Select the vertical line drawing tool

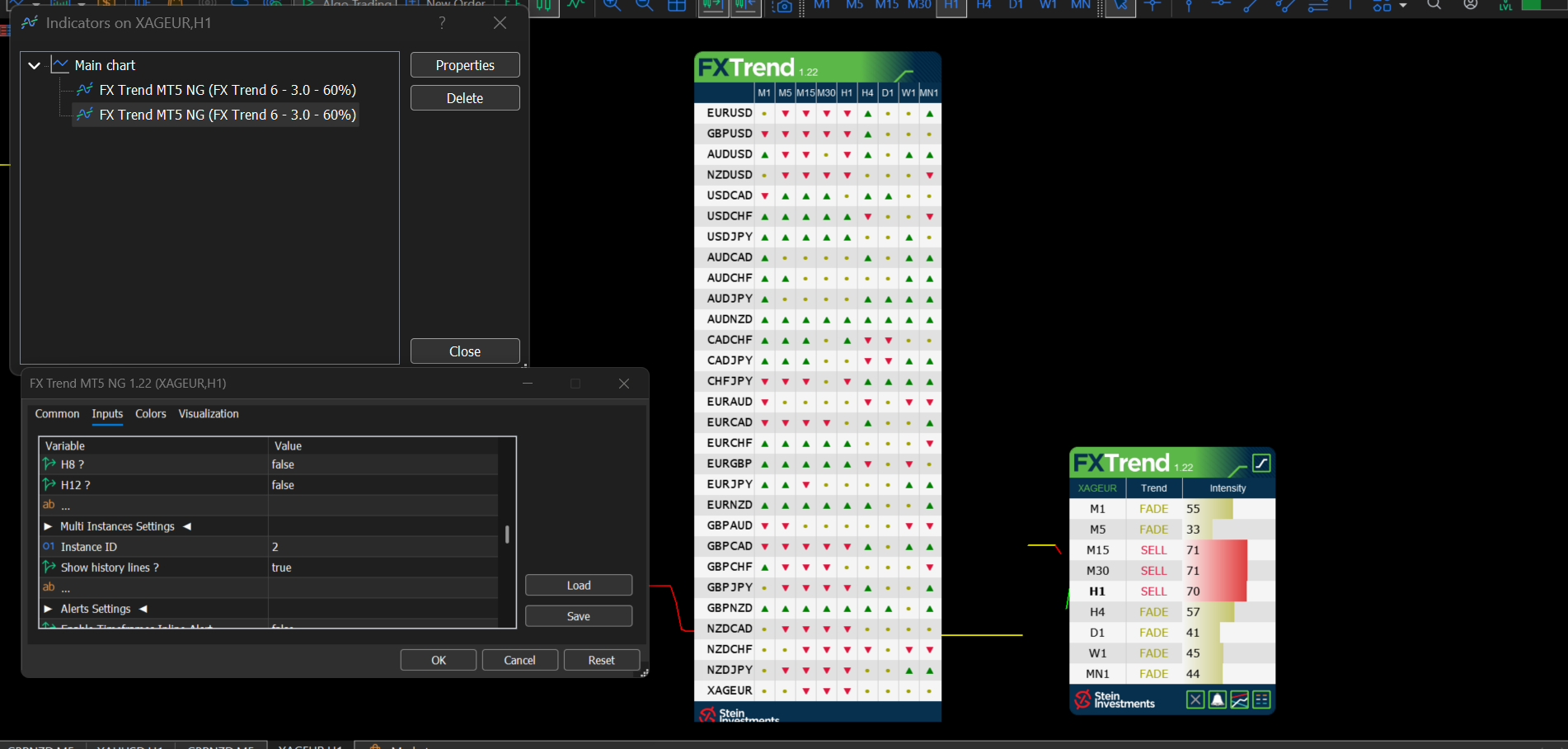pos(1189,6)
